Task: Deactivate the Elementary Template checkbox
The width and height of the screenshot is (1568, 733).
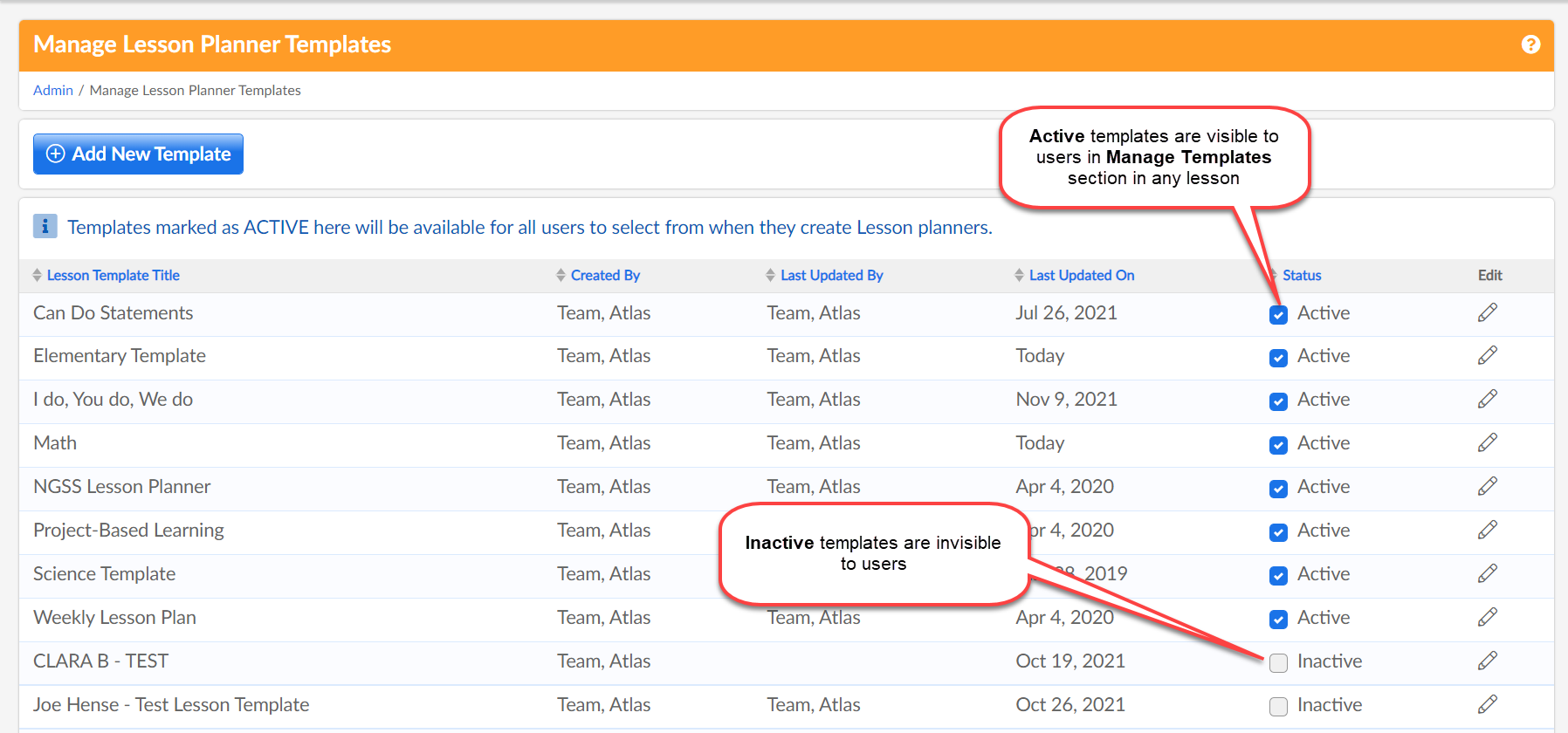Action: click(1278, 358)
